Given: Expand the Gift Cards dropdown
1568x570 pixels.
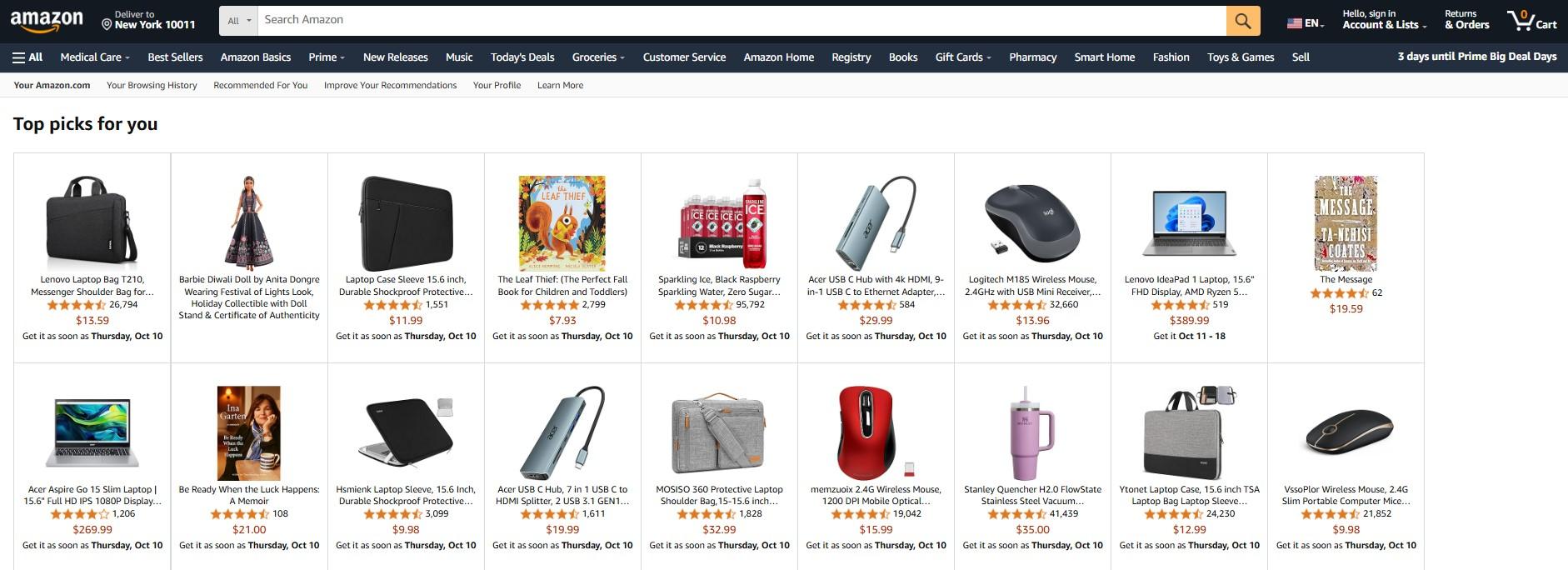Looking at the screenshot, I should click(963, 57).
